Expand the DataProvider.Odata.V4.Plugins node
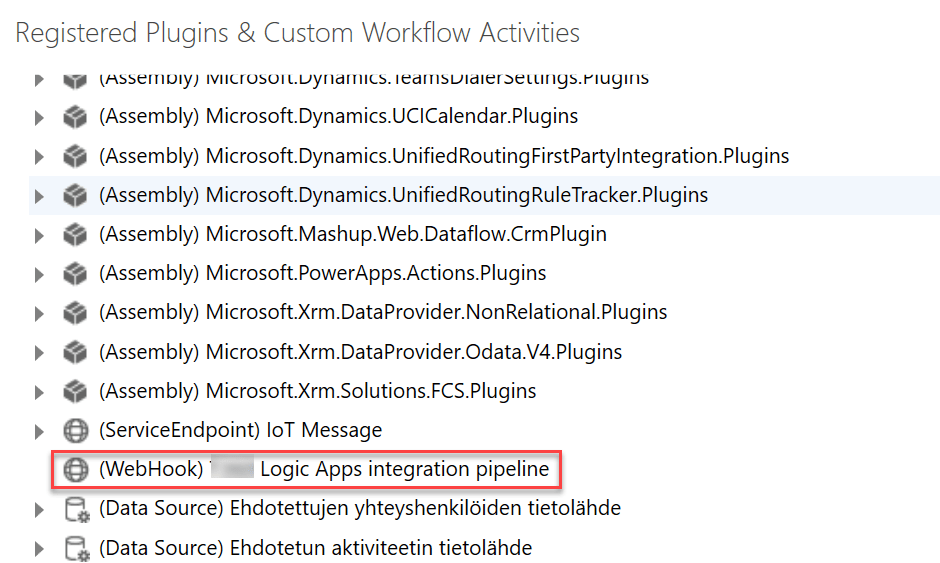 tap(39, 353)
